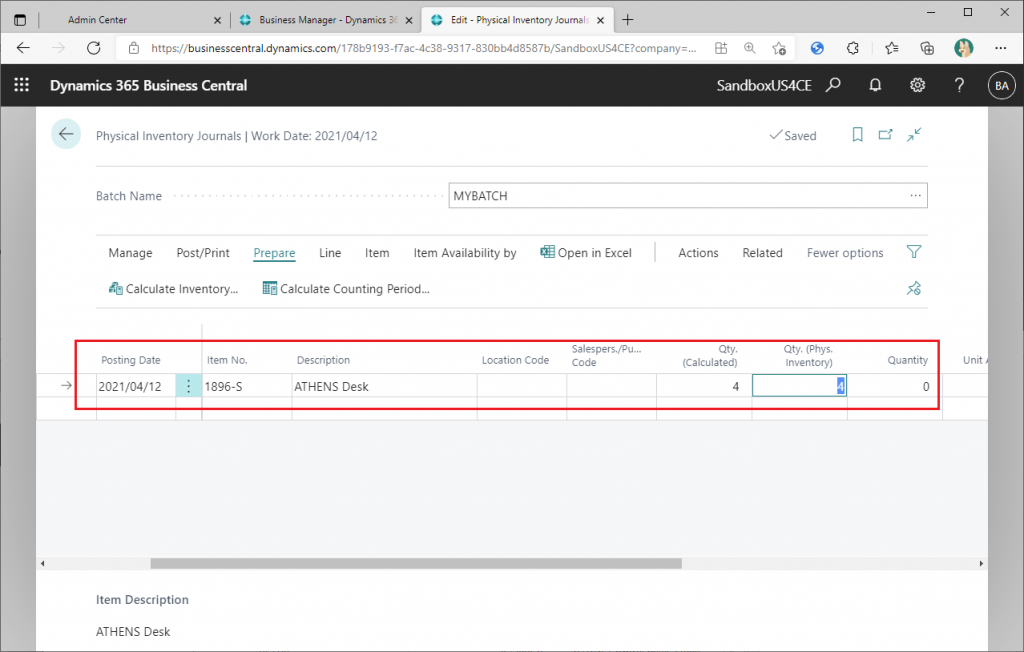1024x652 pixels.
Task: Click the Dynamics 365 Business Central title
Action: 149,86
